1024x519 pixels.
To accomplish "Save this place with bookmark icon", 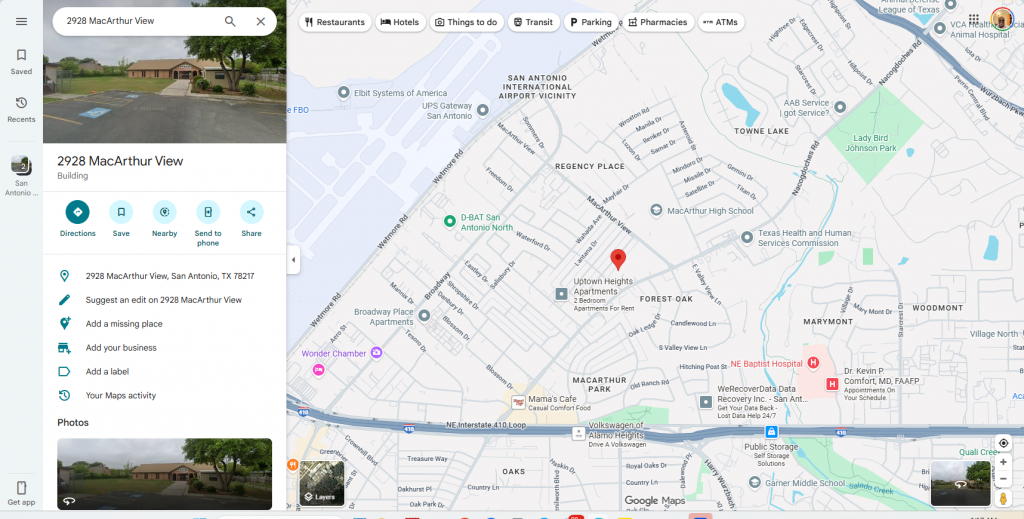I will point(121,212).
